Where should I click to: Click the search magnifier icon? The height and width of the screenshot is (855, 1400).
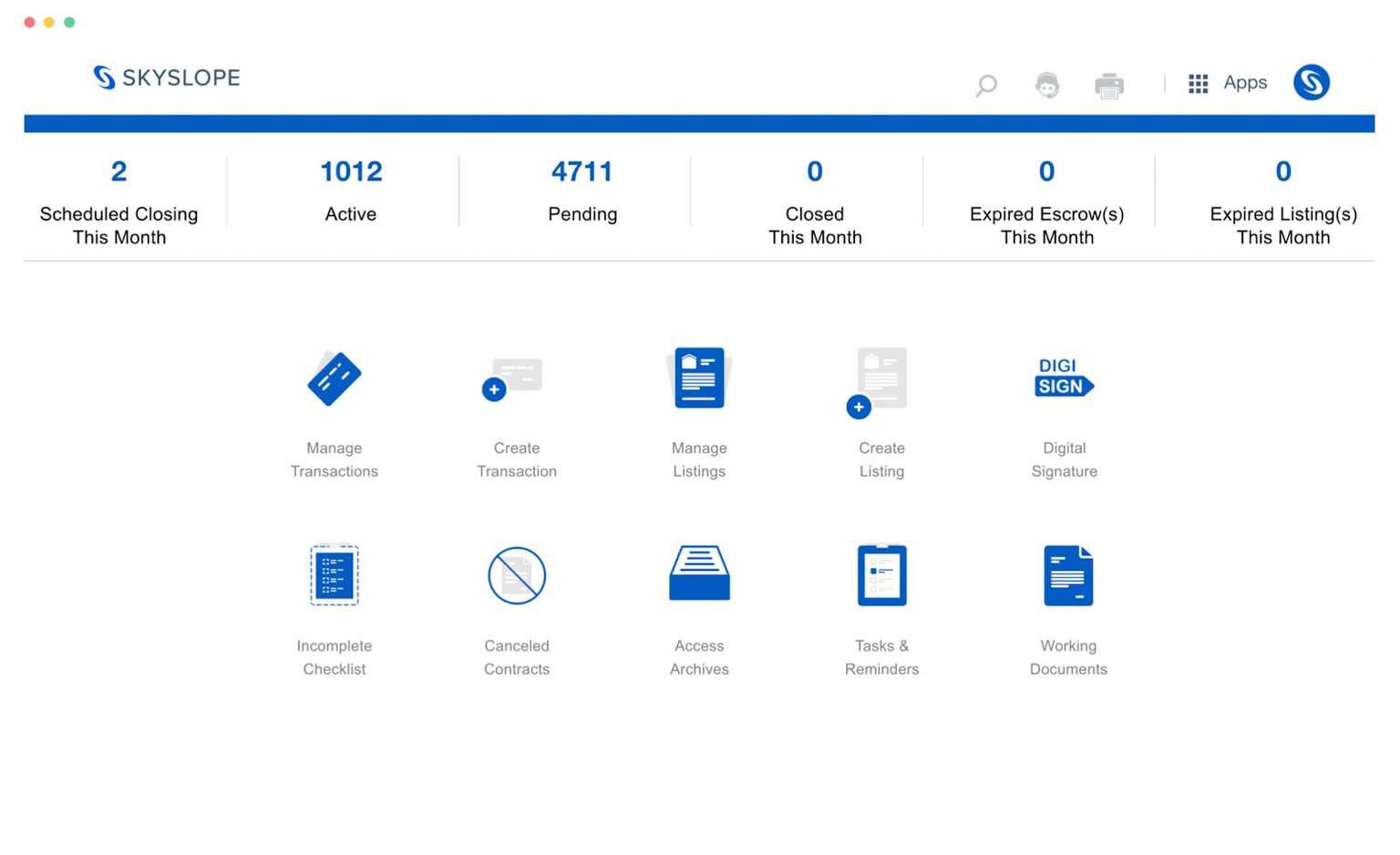tap(985, 85)
